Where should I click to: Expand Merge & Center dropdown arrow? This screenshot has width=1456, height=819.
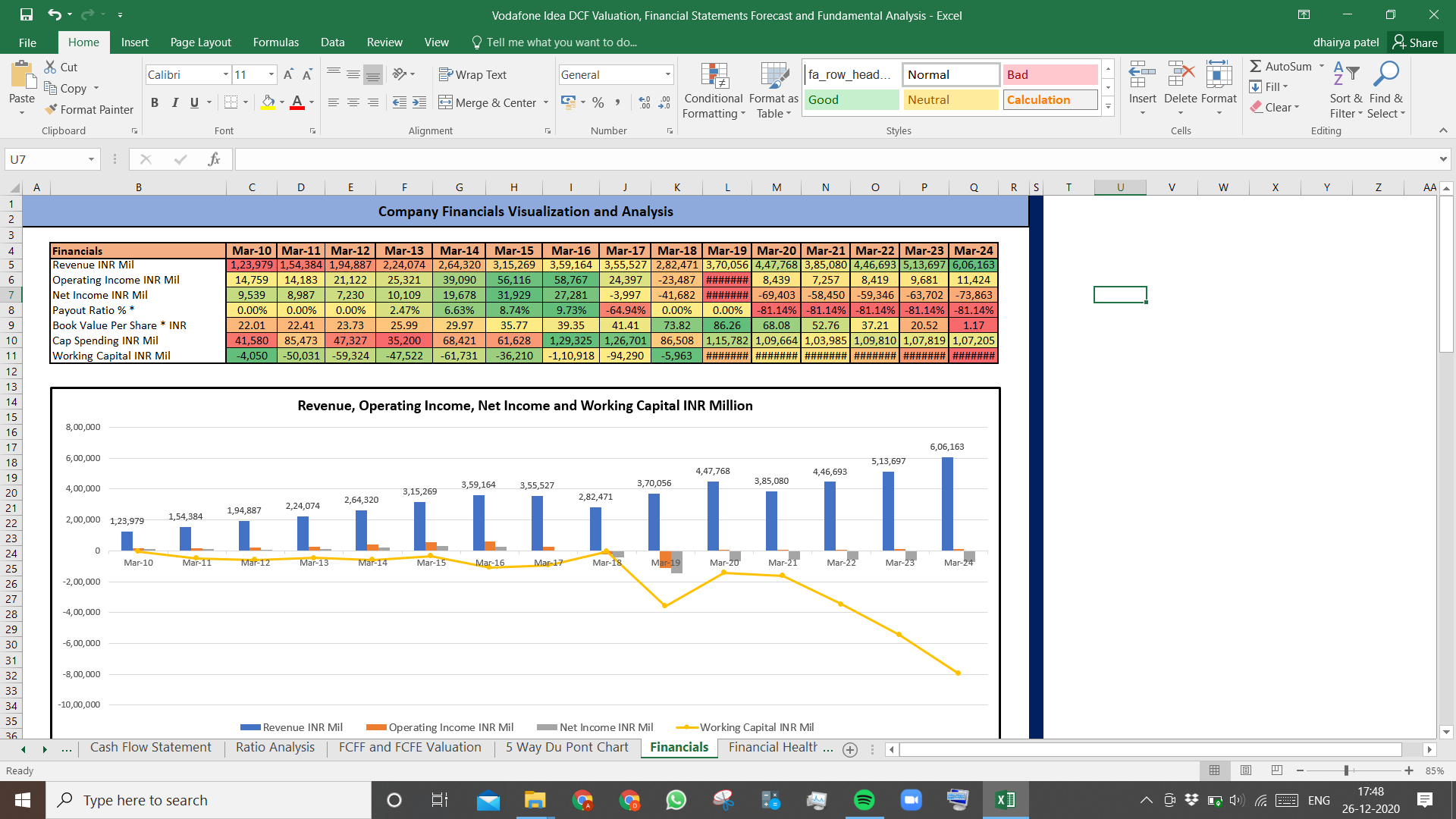point(546,102)
